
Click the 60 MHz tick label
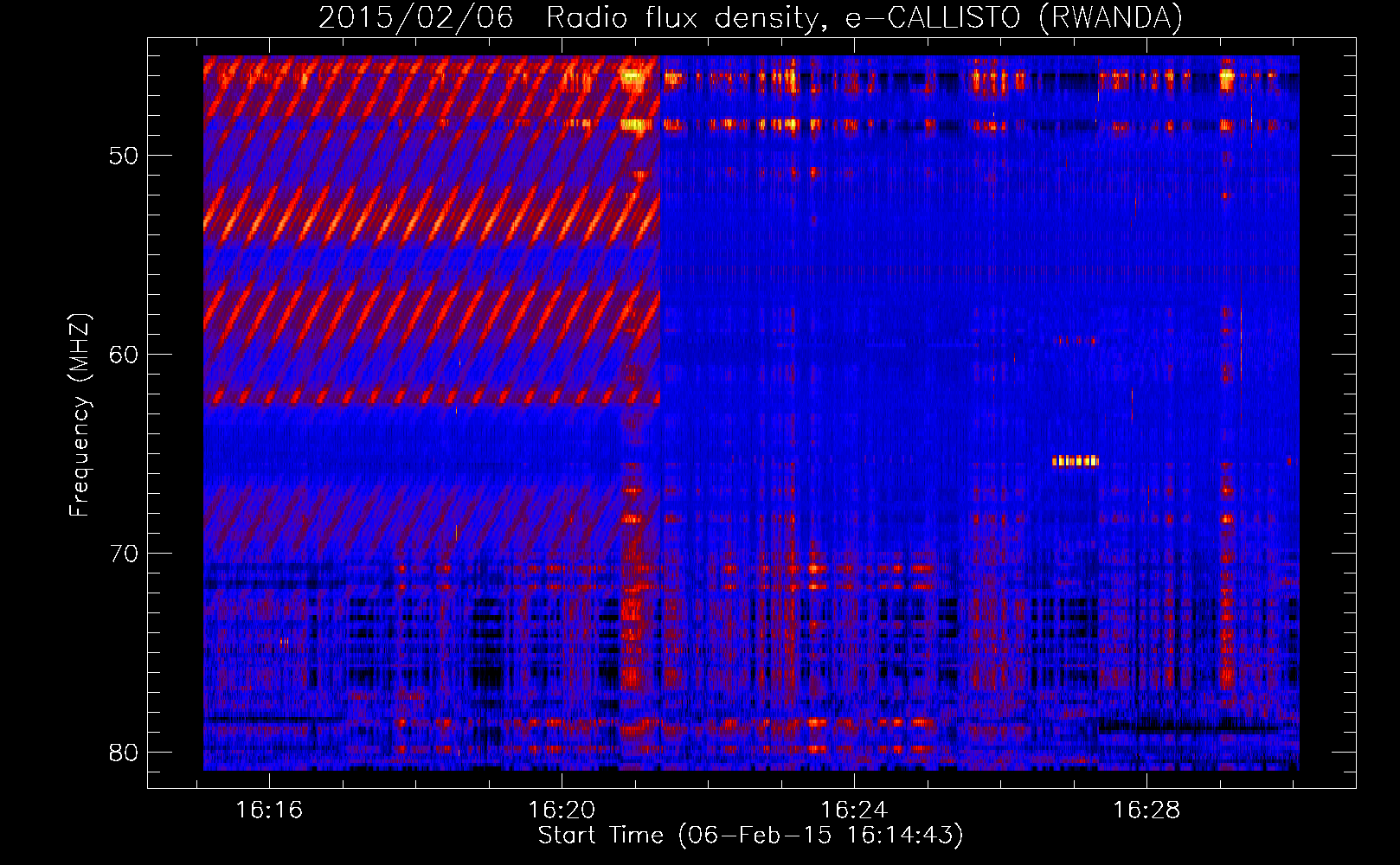pos(123,355)
